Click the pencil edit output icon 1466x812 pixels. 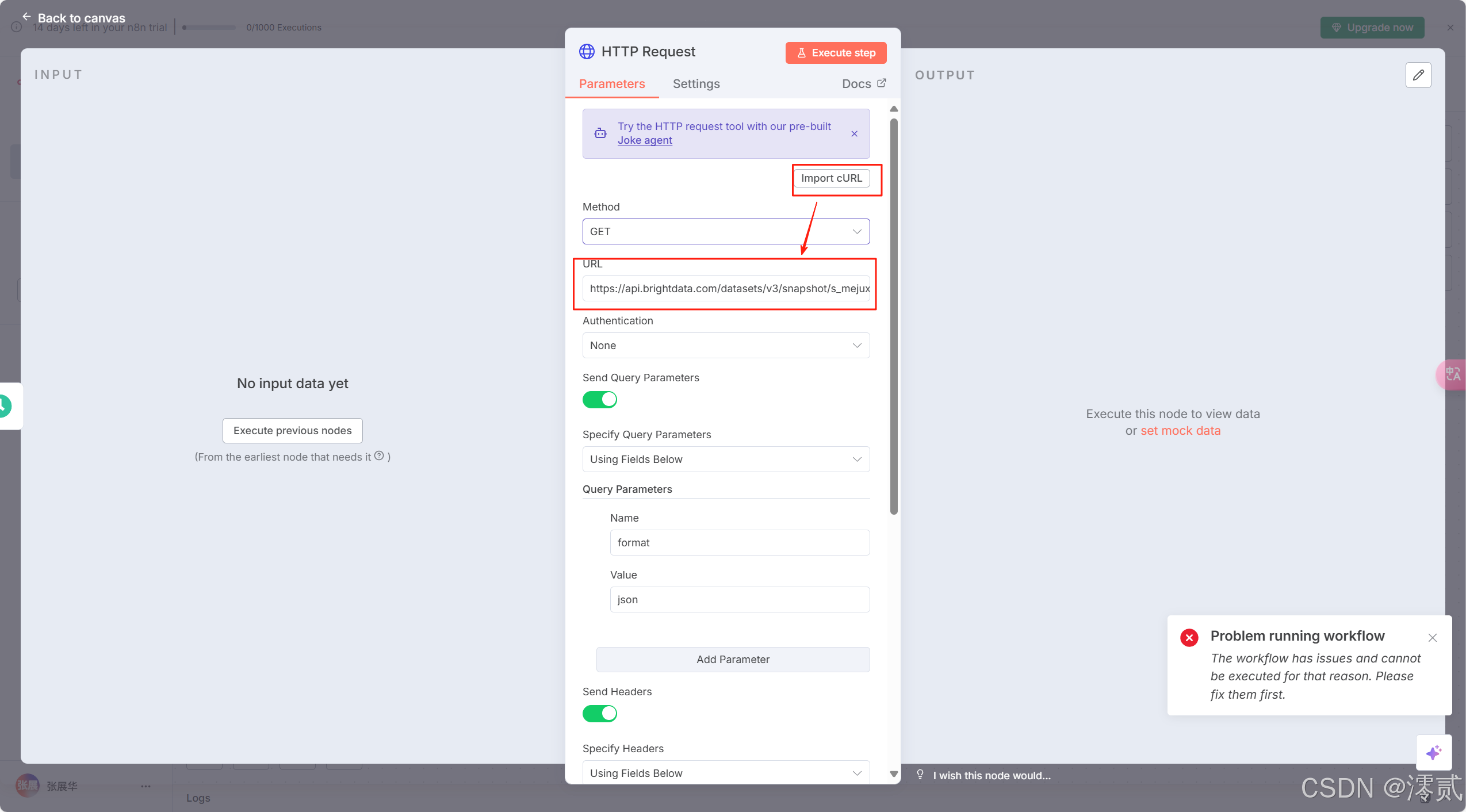coord(1418,75)
